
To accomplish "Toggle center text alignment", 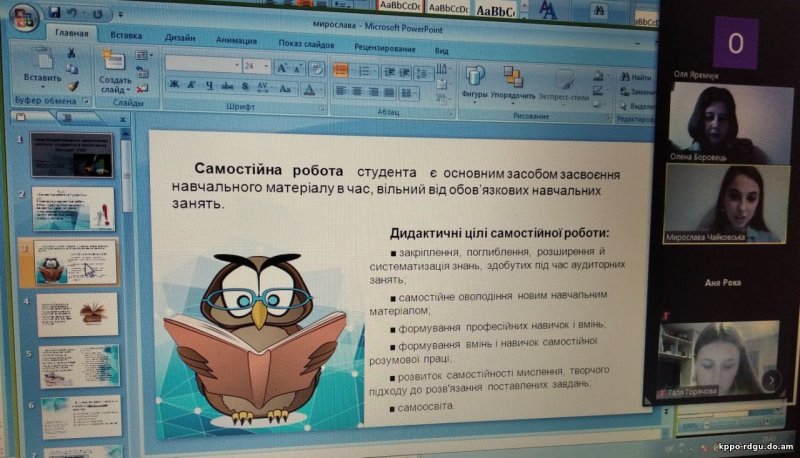I will click(x=357, y=91).
